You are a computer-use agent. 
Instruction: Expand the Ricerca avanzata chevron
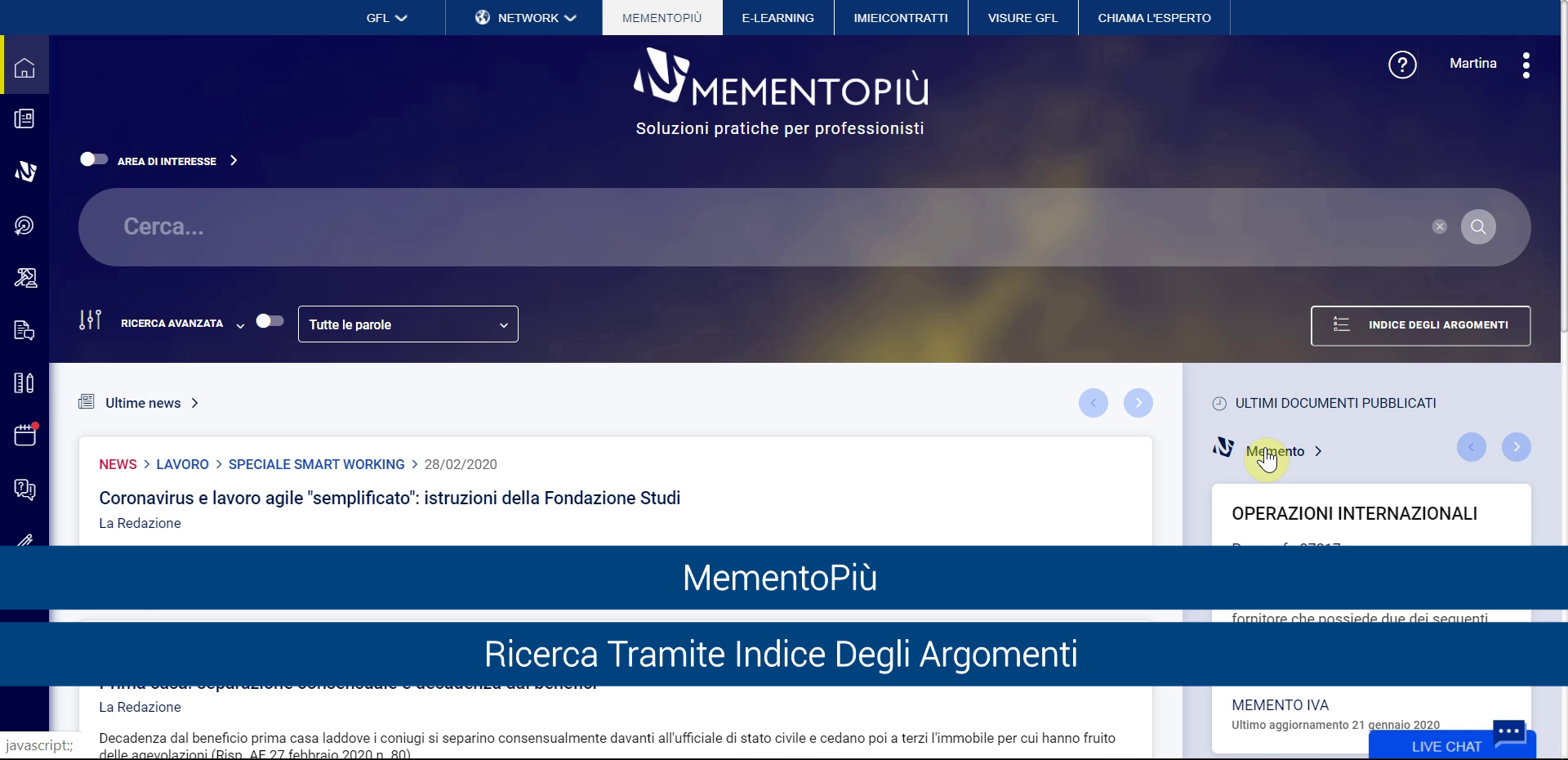(x=240, y=325)
